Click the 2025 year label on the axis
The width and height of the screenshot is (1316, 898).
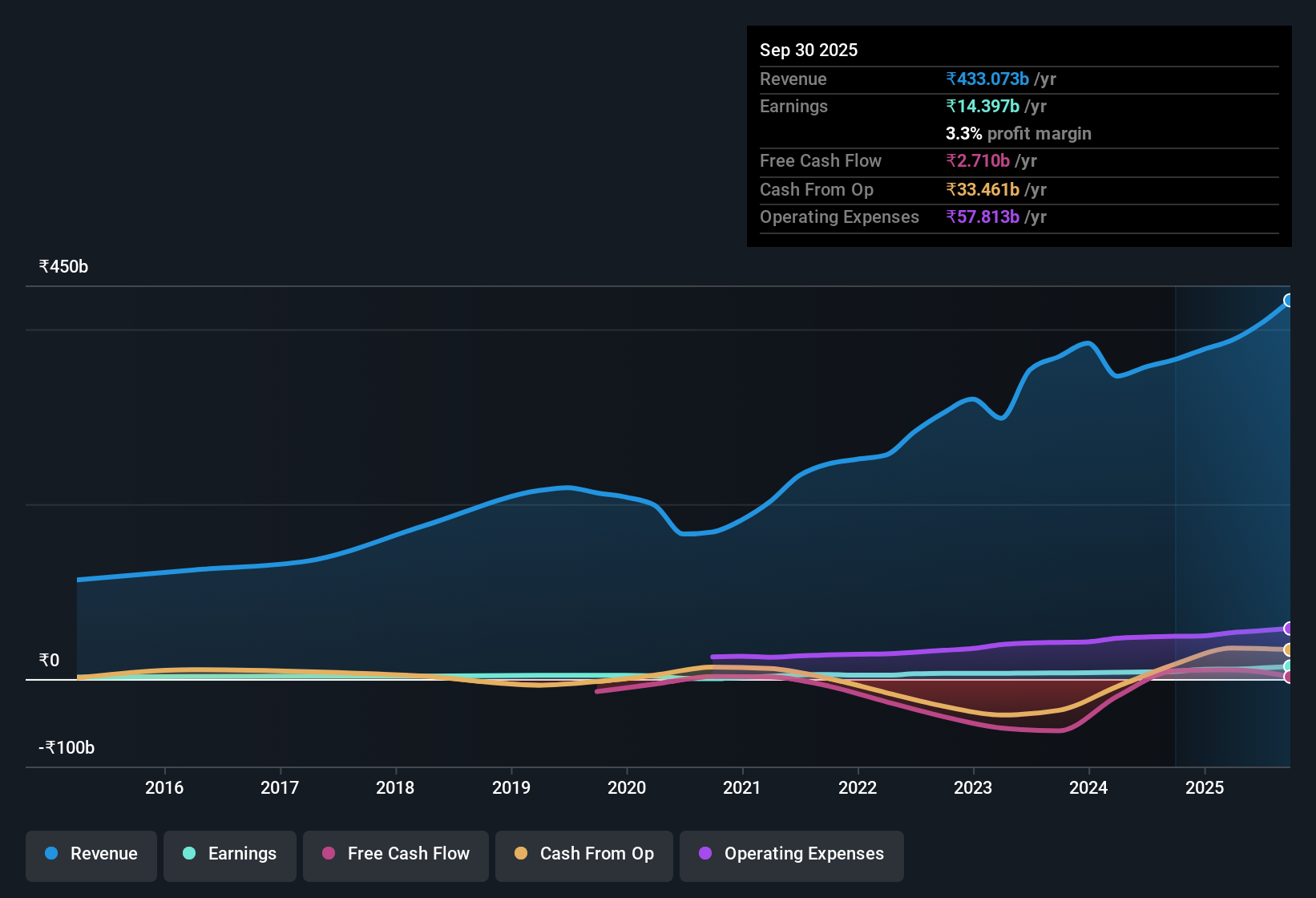(x=1205, y=788)
